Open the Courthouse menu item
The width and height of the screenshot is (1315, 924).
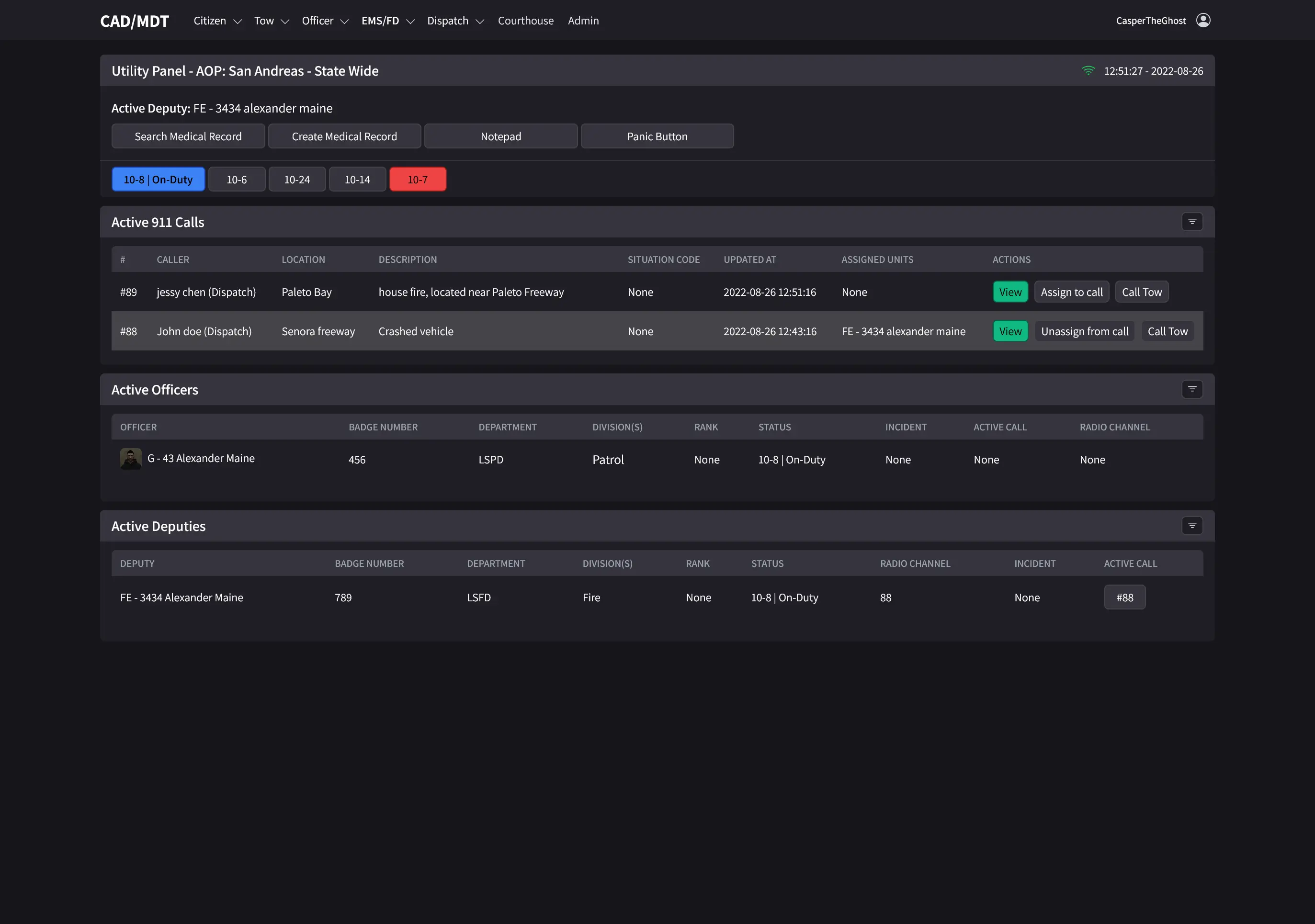click(525, 21)
